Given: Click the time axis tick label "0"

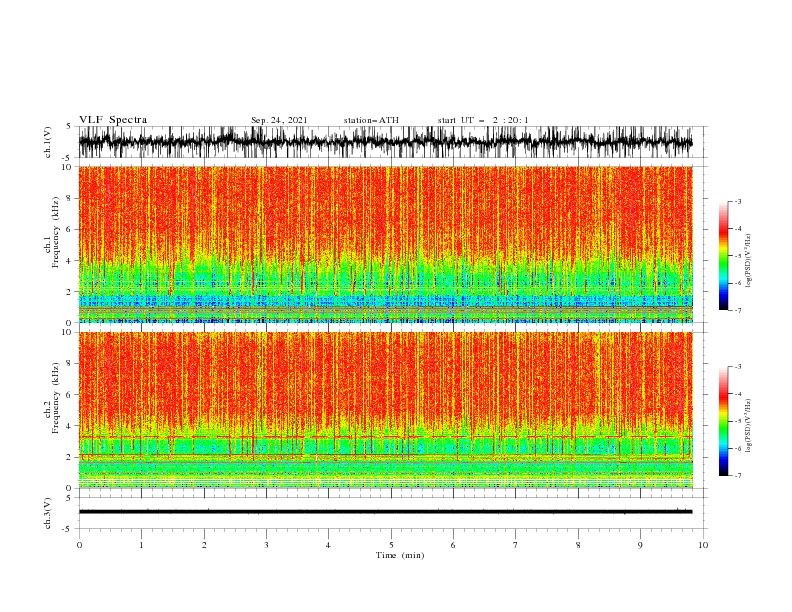Looking at the screenshot, I should [x=79, y=545].
